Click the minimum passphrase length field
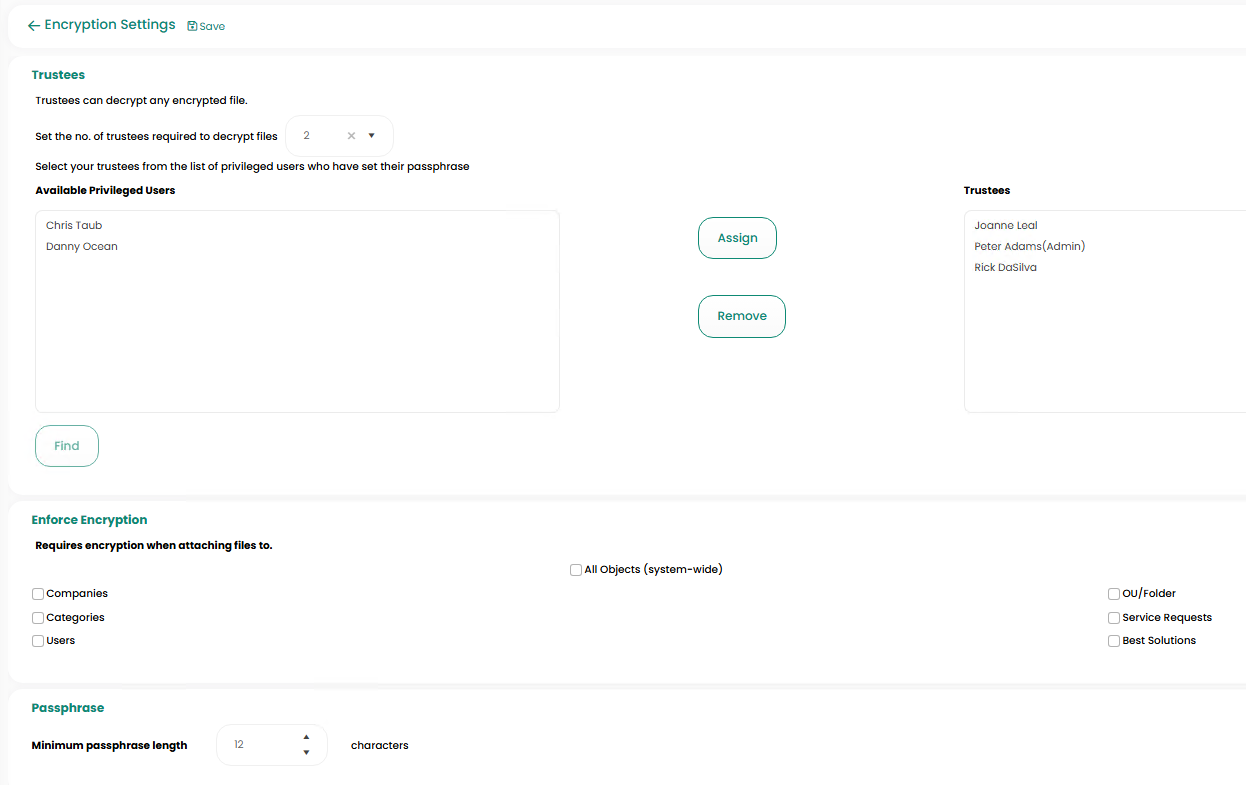The image size is (1246, 785). (260, 745)
